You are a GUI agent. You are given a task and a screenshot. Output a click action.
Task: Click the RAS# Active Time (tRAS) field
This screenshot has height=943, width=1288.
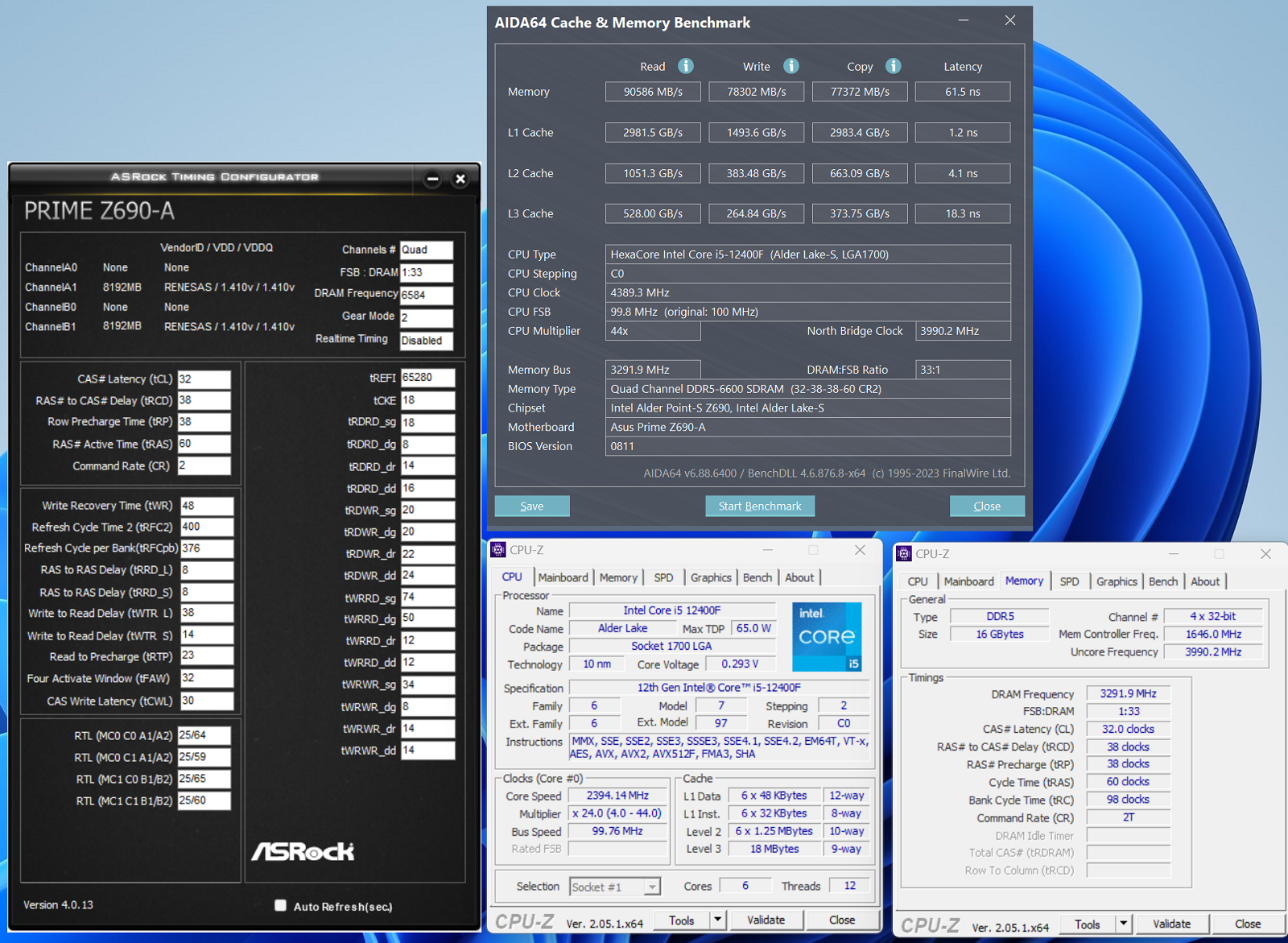(x=204, y=444)
